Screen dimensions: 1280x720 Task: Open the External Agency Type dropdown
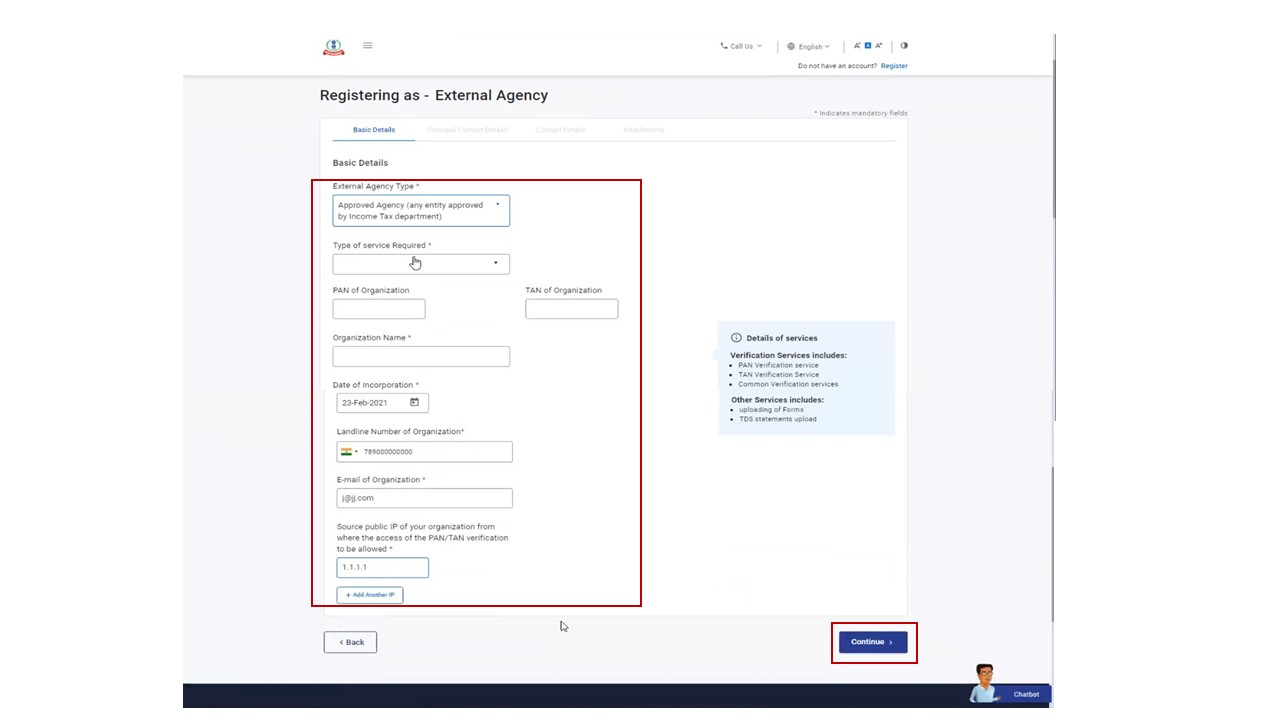tap(421, 211)
